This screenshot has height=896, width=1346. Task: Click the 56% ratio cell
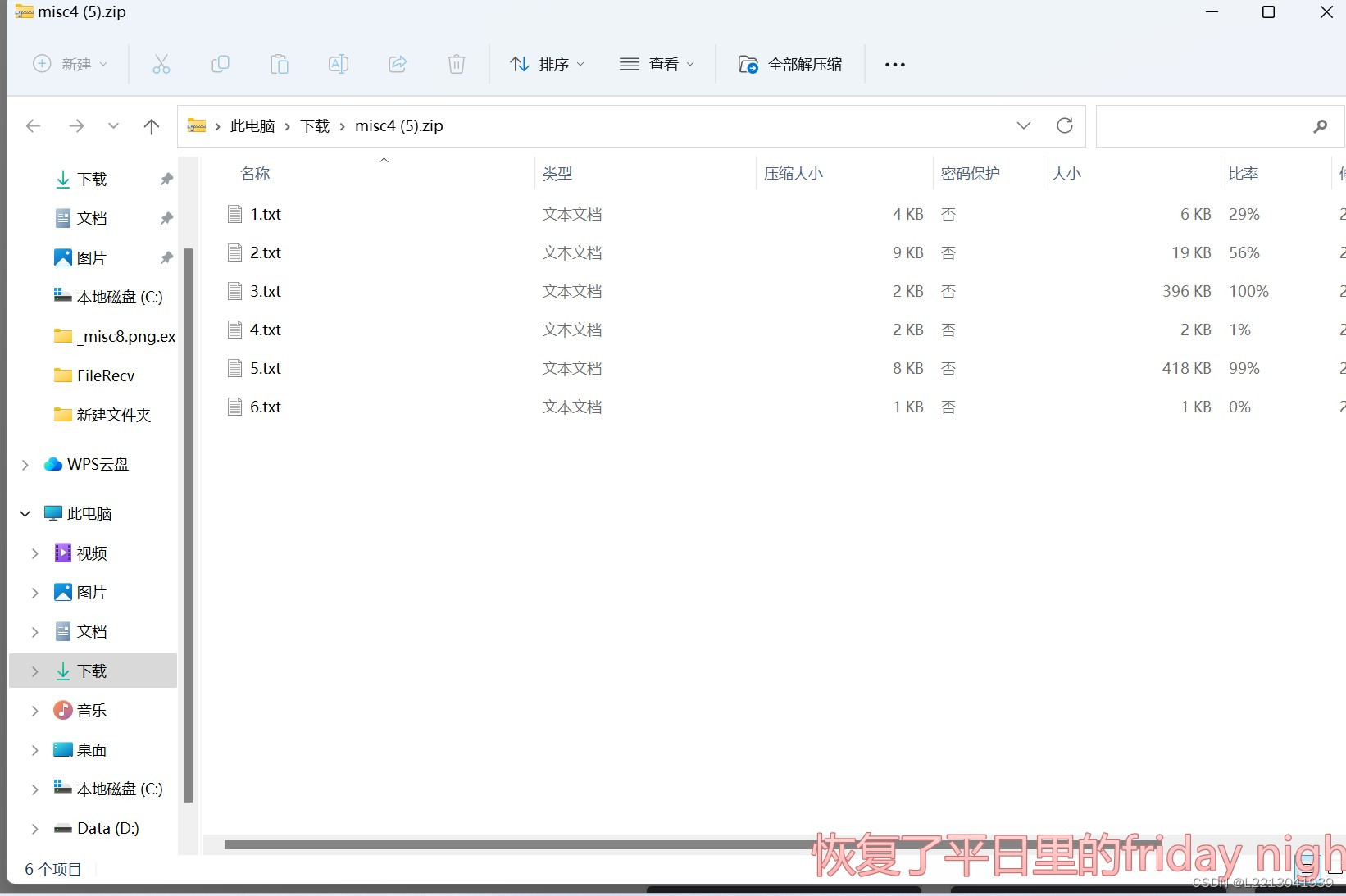pos(1244,252)
